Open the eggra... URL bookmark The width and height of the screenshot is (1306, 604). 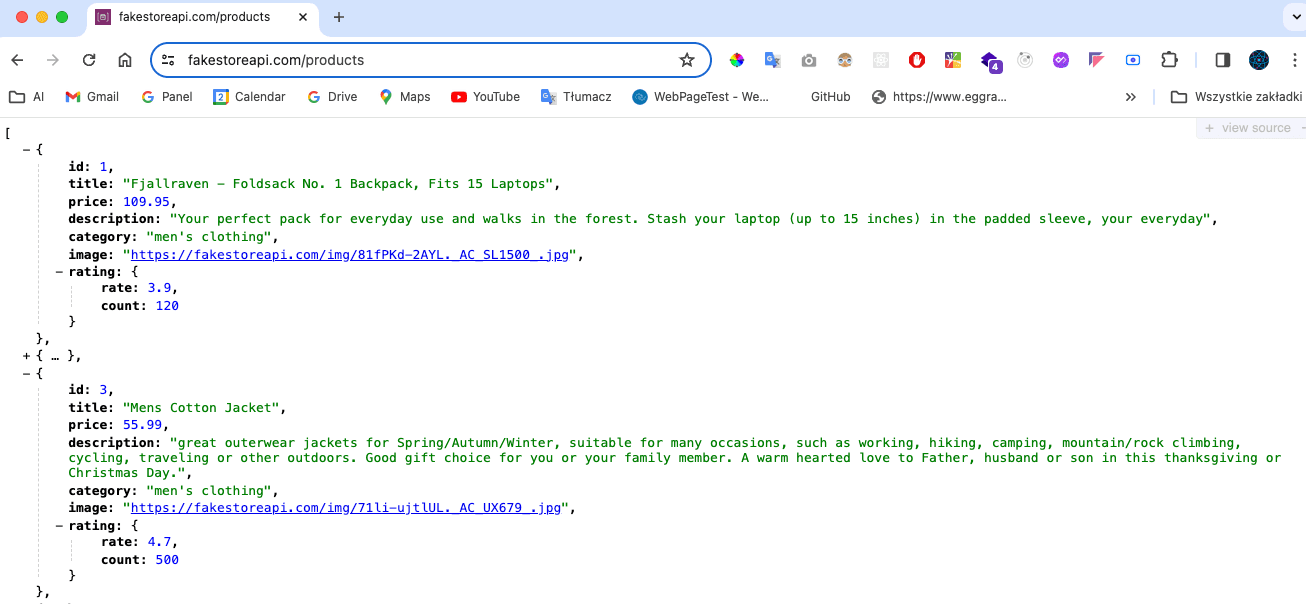[x=939, y=97]
